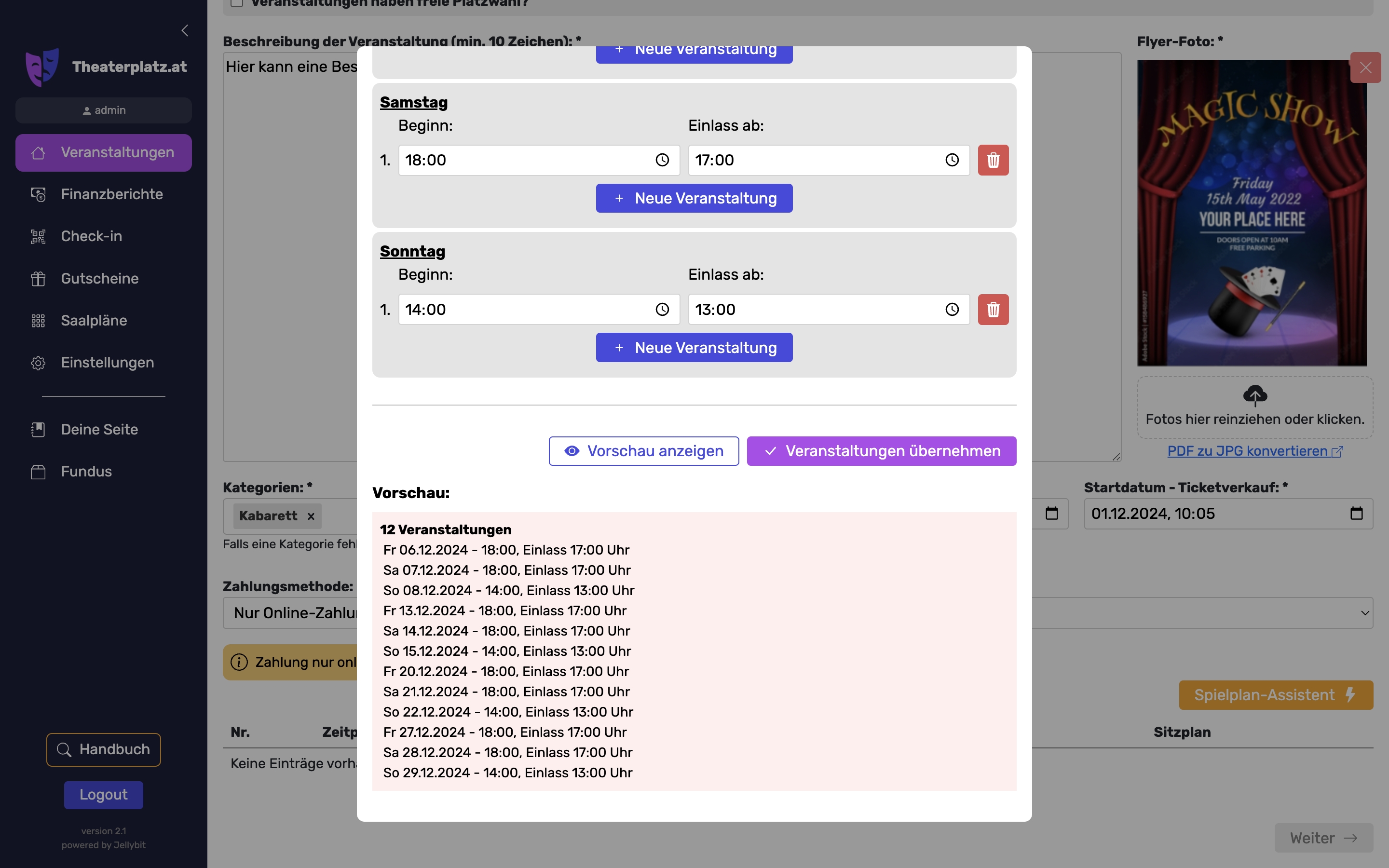Screen dimensions: 1389x868
Task: Collapse the sidebar with the chevron
Action: [x=185, y=30]
